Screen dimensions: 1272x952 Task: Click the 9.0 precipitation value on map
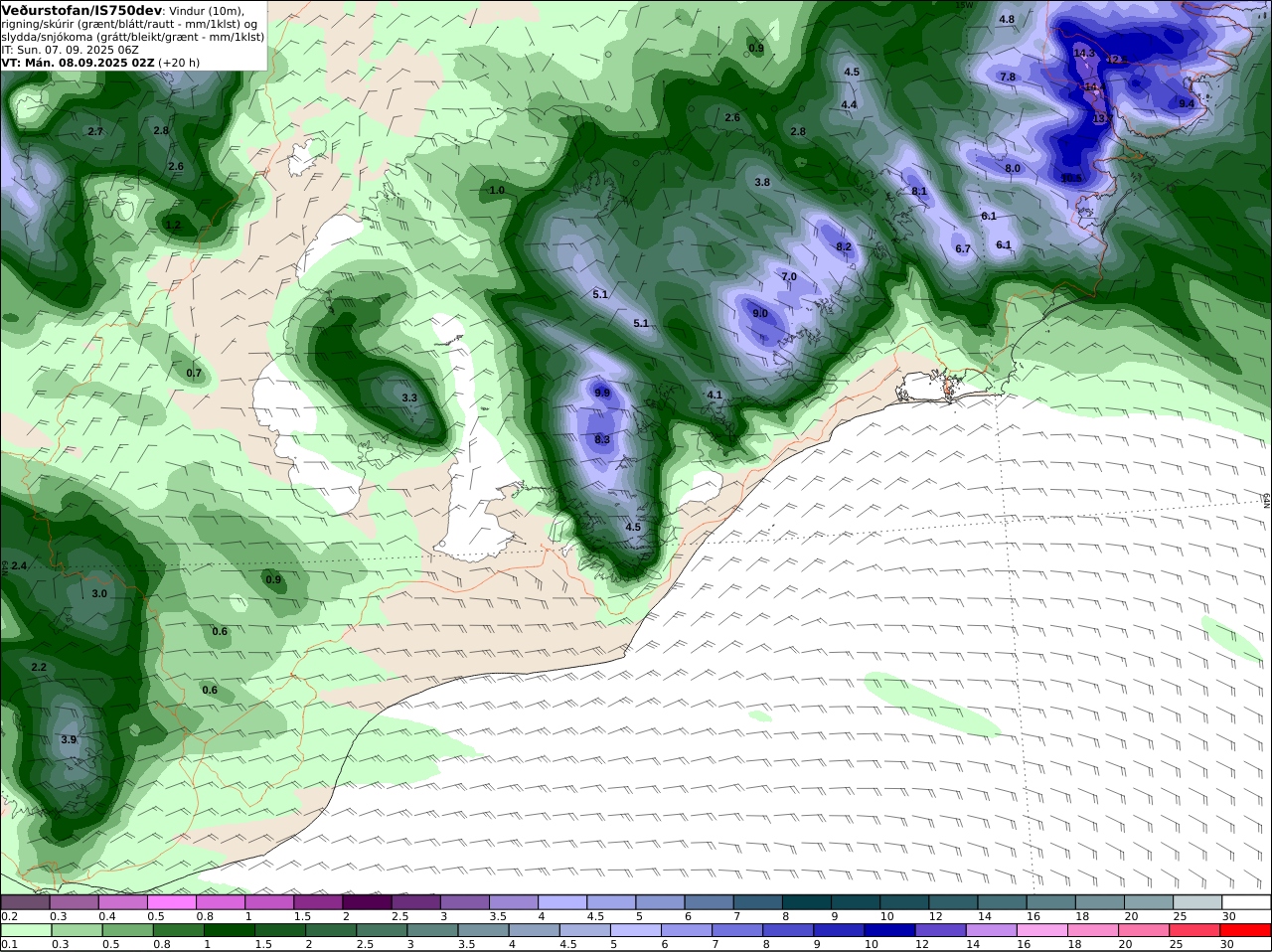(760, 313)
